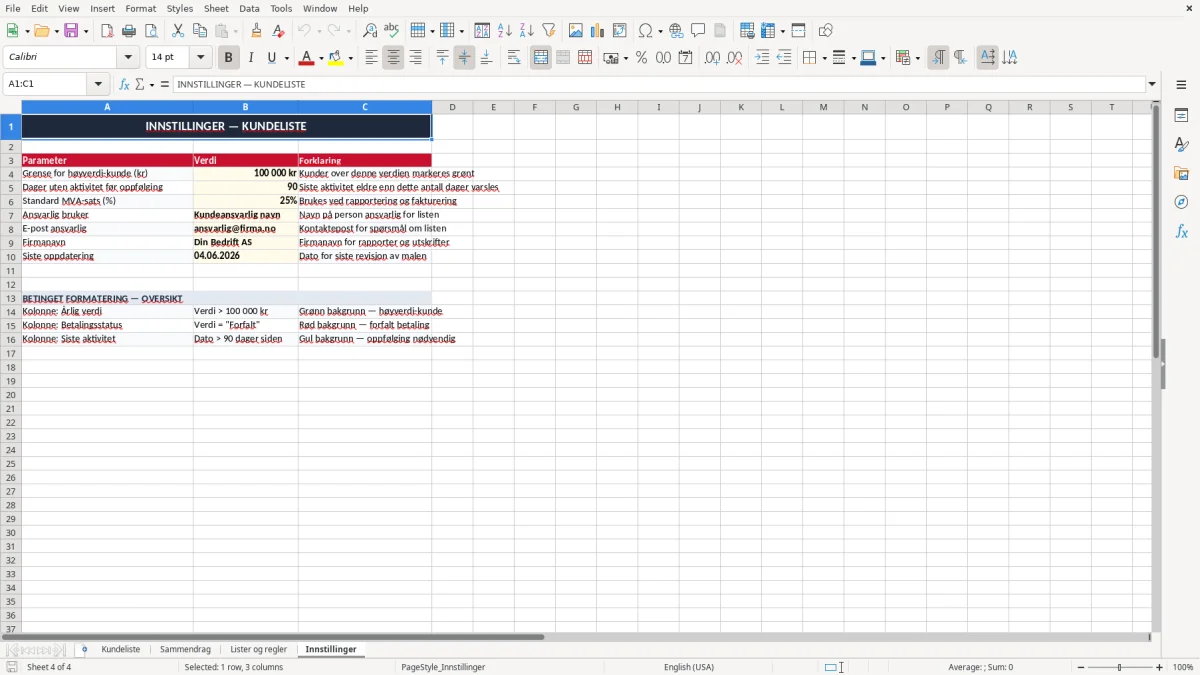Switch to Lister og regler tab
Viewport: 1200px width, 675px height.
(x=258, y=649)
